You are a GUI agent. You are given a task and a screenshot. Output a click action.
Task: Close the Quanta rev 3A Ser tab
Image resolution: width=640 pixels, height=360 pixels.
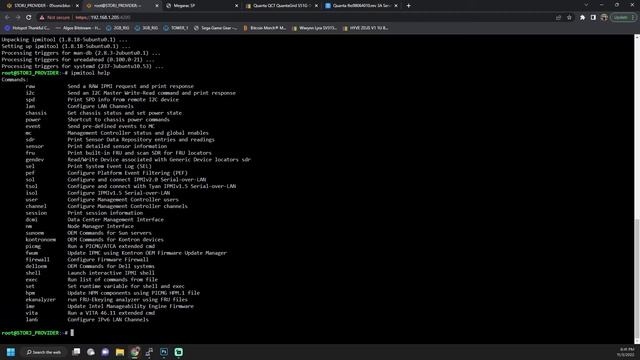point(396,6)
